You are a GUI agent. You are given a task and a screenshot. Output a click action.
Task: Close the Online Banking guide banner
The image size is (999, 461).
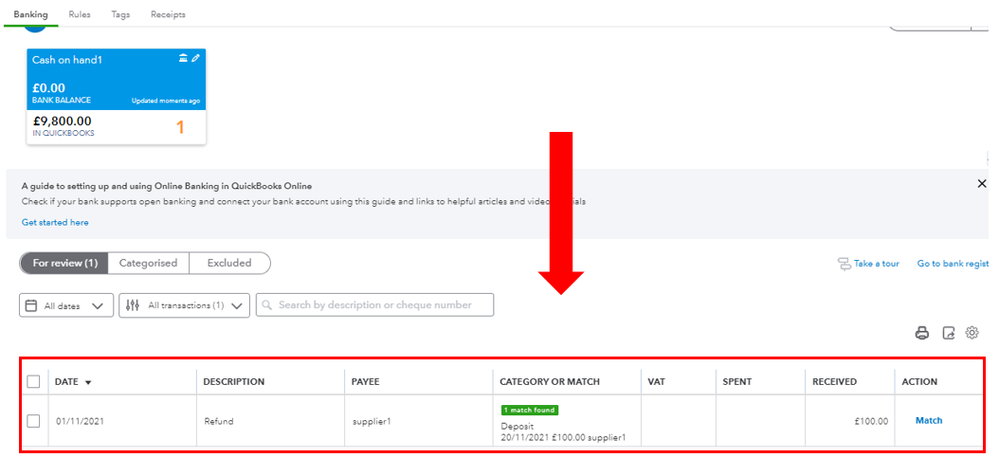point(981,184)
